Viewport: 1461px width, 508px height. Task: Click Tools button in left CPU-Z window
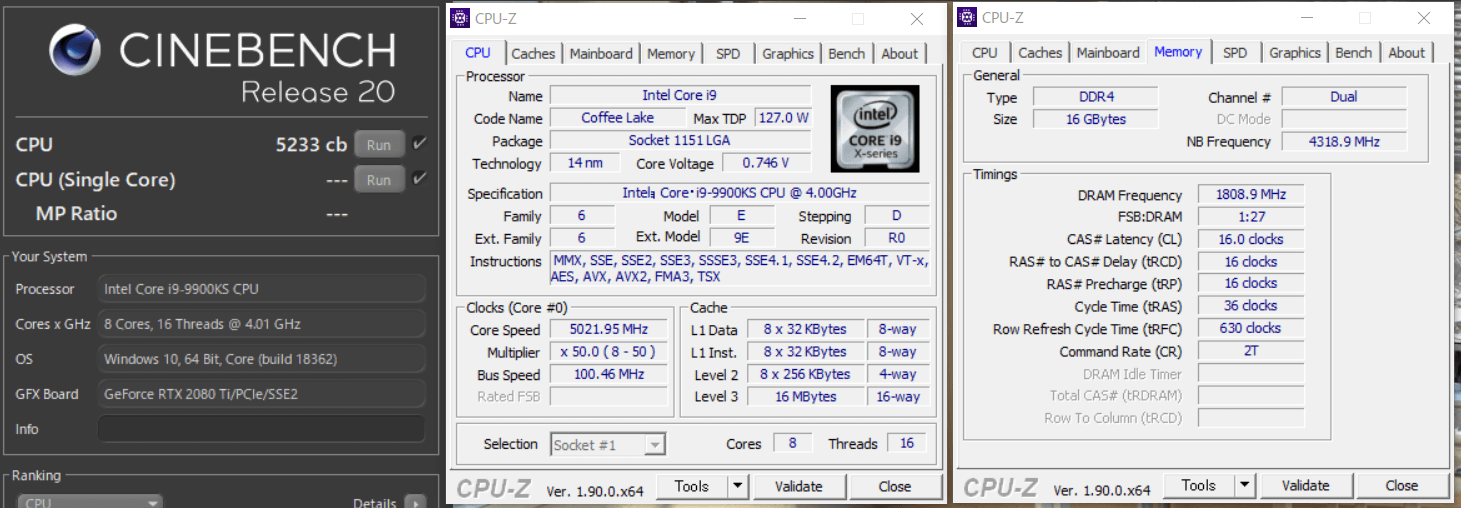pyautogui.click(x=691, y=487)
